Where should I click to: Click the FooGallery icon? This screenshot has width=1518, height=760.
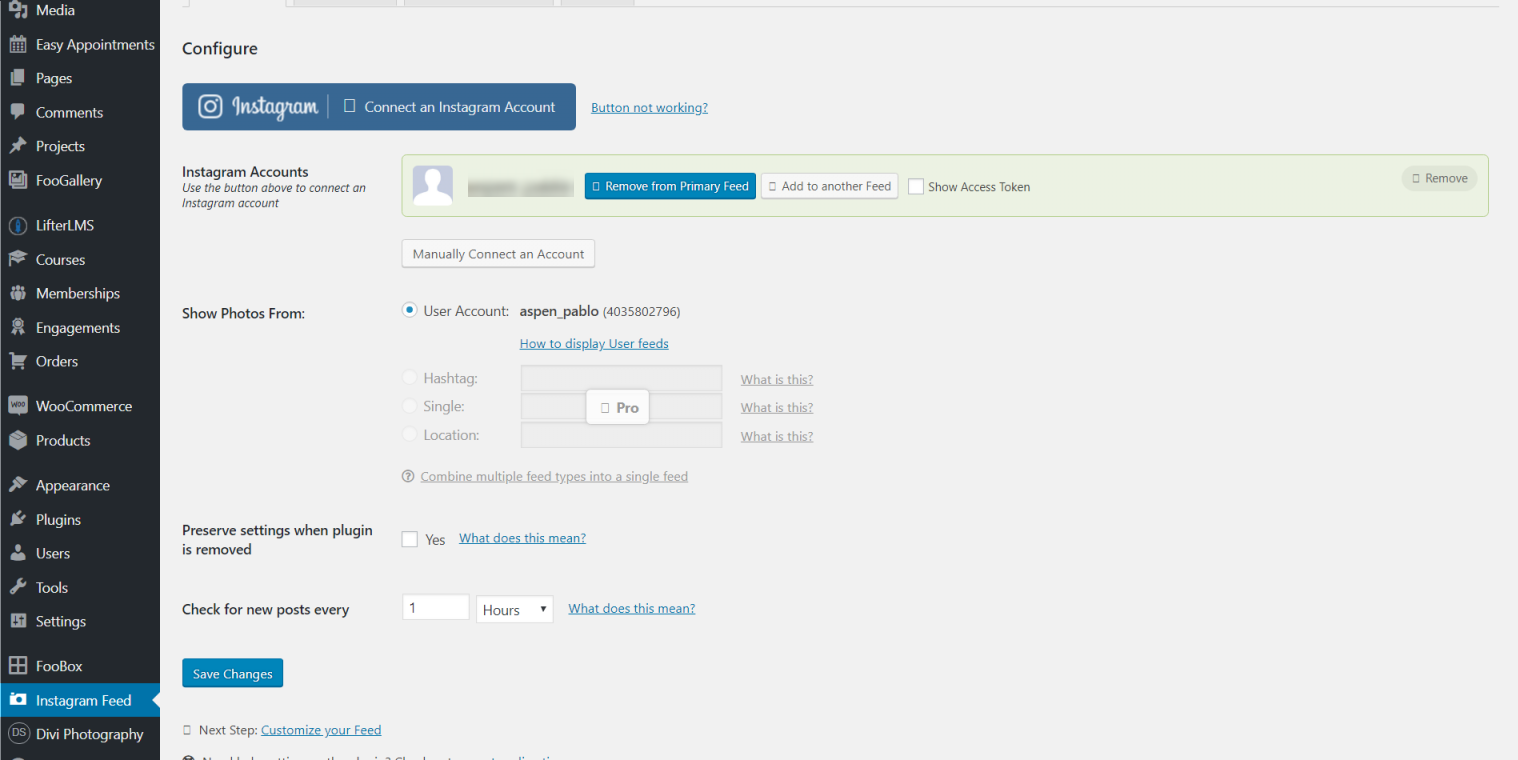18,180
